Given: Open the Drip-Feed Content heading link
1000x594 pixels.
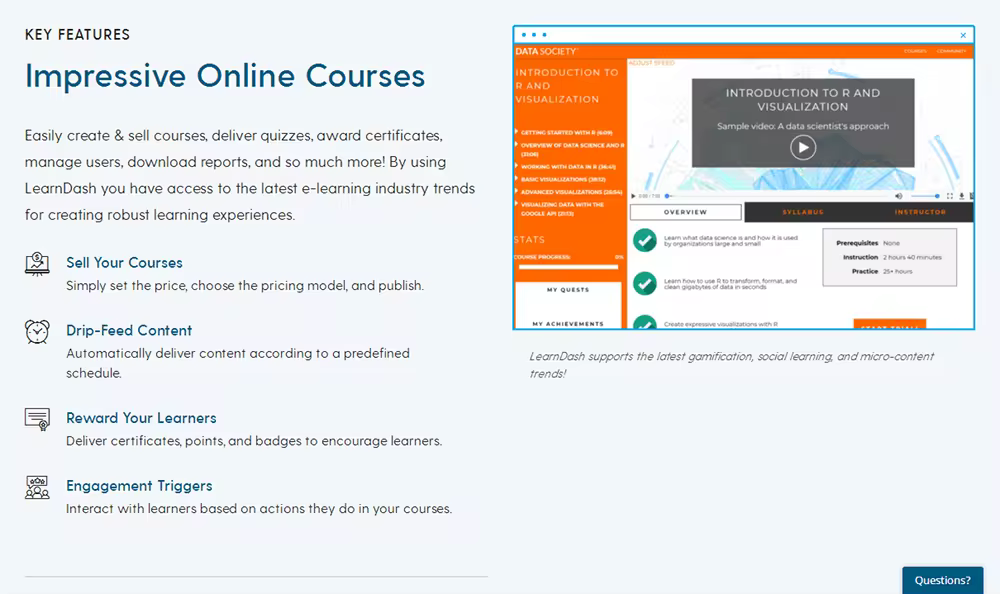Looking at the screenshot, I should pyautogui.click(x=129, y=330).
